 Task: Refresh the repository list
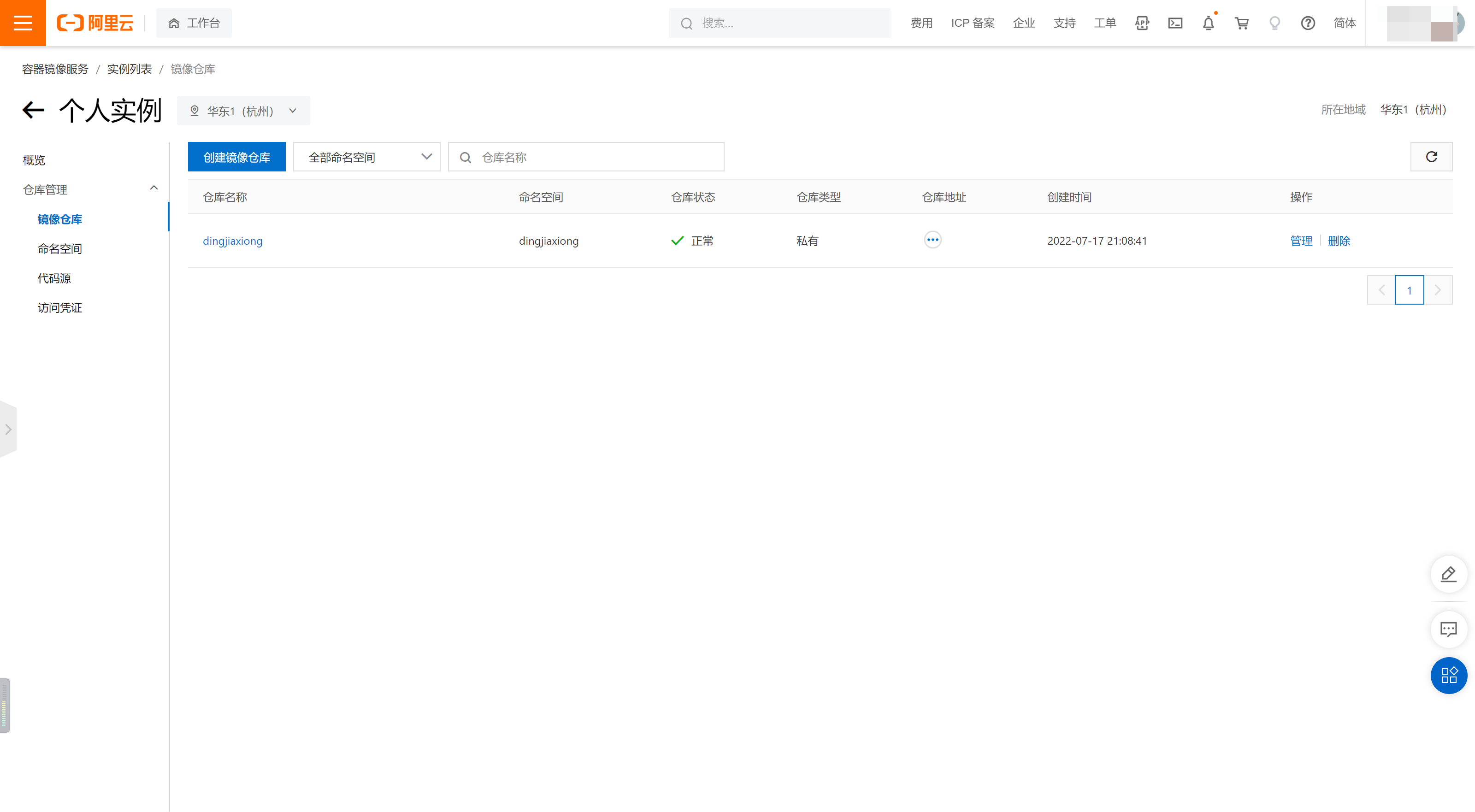[x=1431, y=157]
